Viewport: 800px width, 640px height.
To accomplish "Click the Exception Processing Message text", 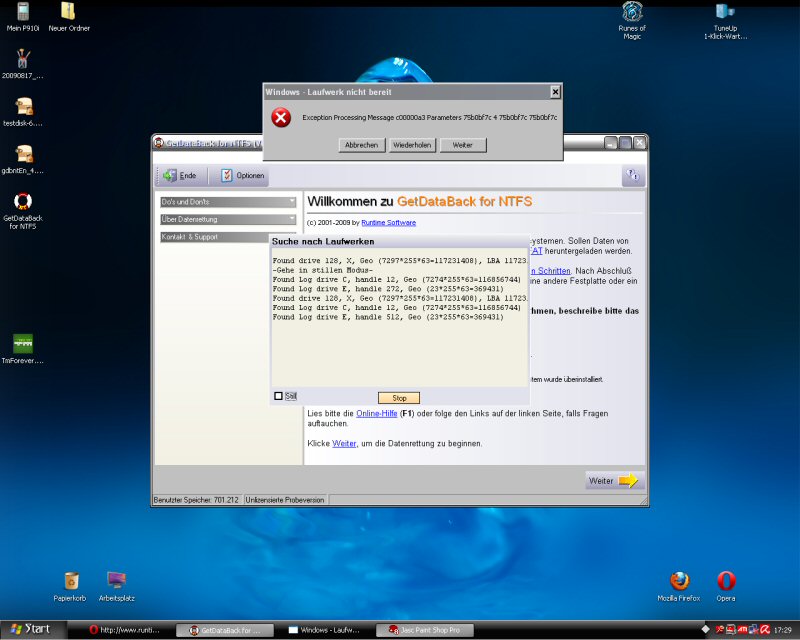I will coord(430,117).
